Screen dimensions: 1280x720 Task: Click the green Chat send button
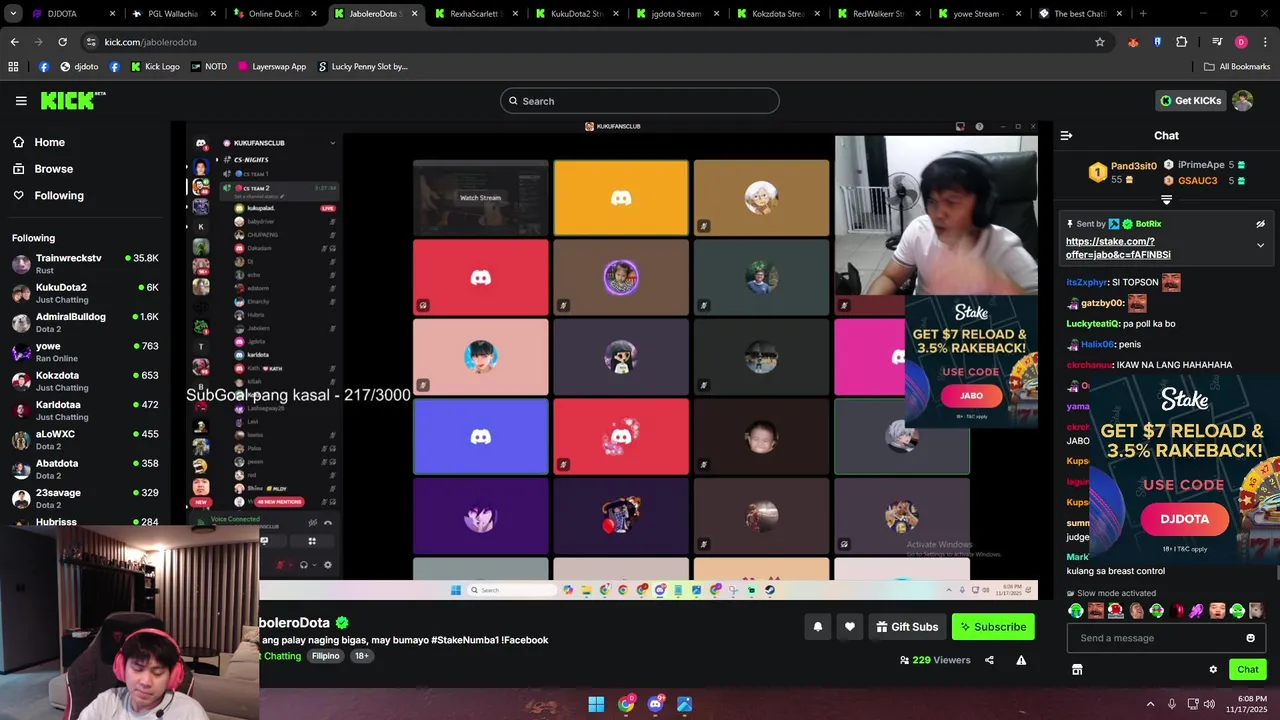pos(1248,670)
